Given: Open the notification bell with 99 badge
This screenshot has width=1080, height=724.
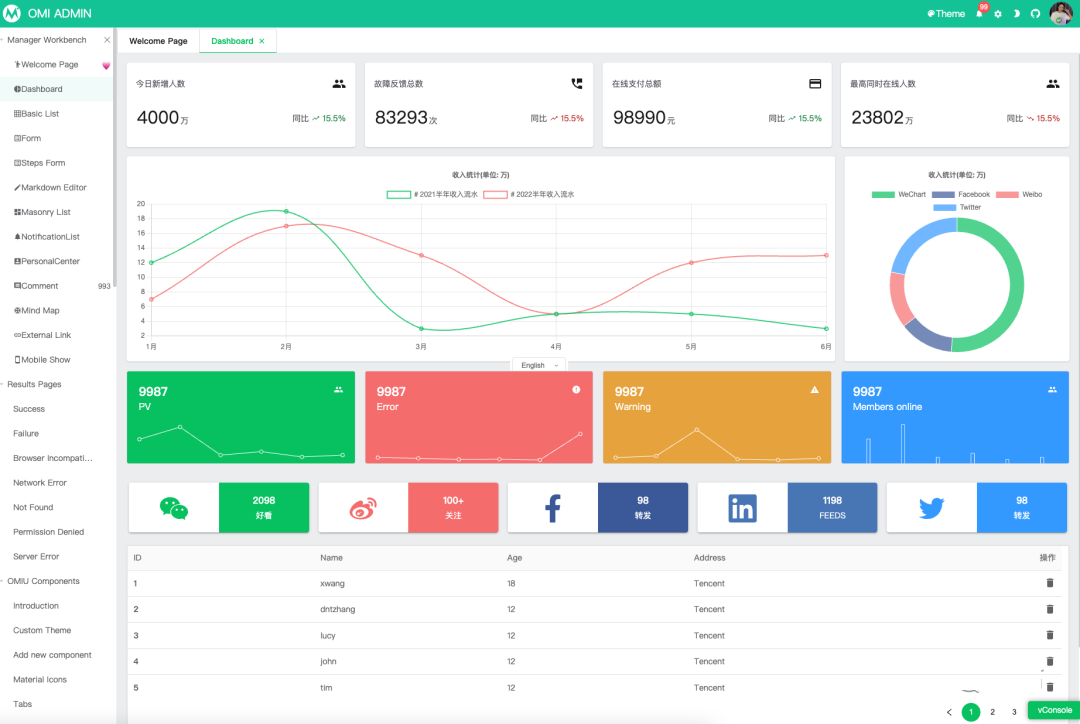Looking at the screenshot, I should point(980,12).
